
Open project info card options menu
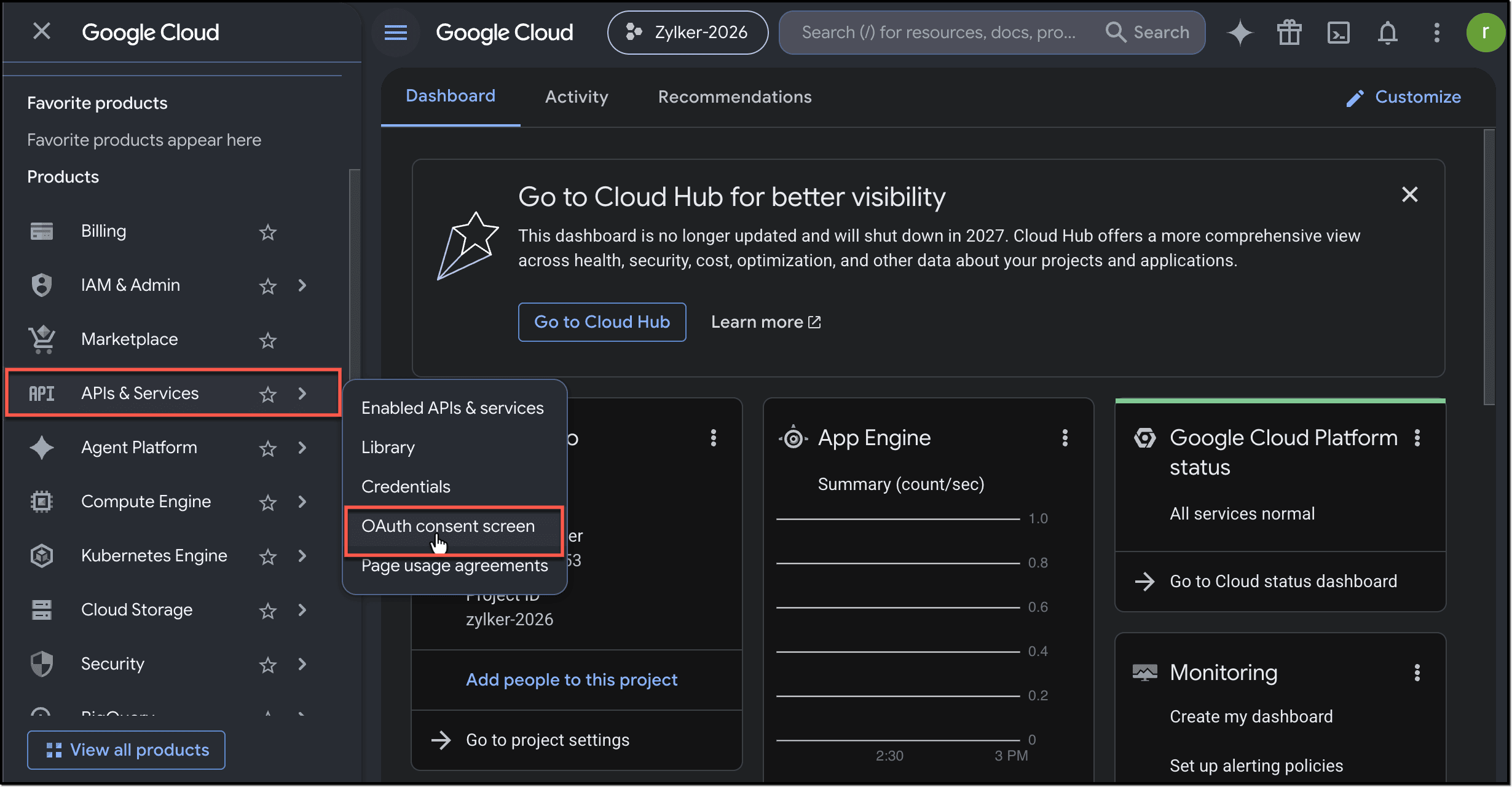[714, 438]
